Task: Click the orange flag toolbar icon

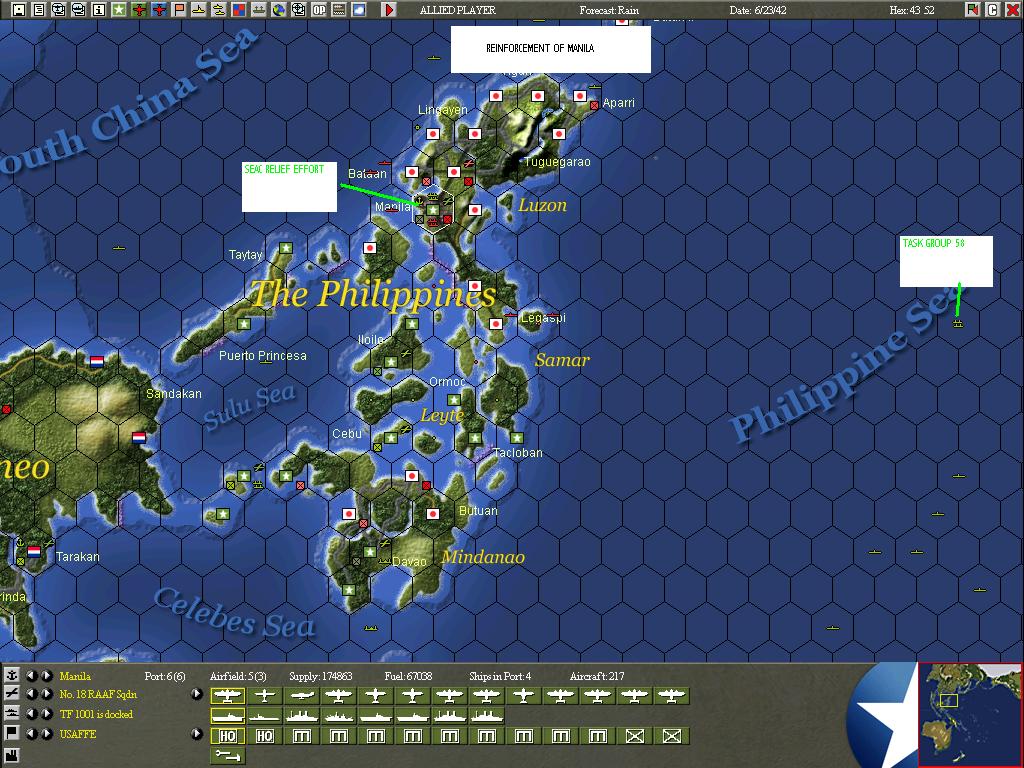Action: click(178, 10)
